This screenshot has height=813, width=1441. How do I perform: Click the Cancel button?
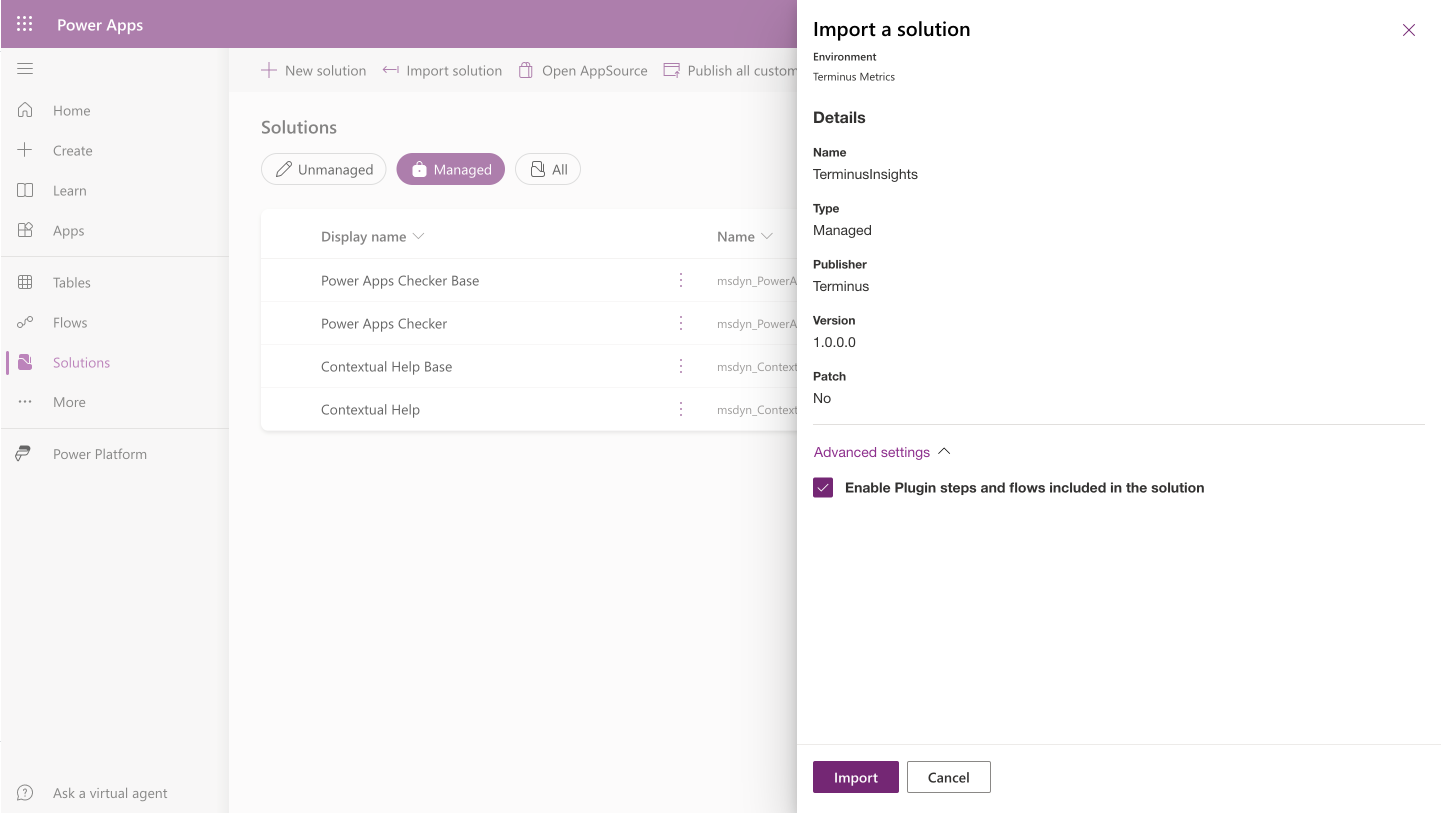point(949,777)
